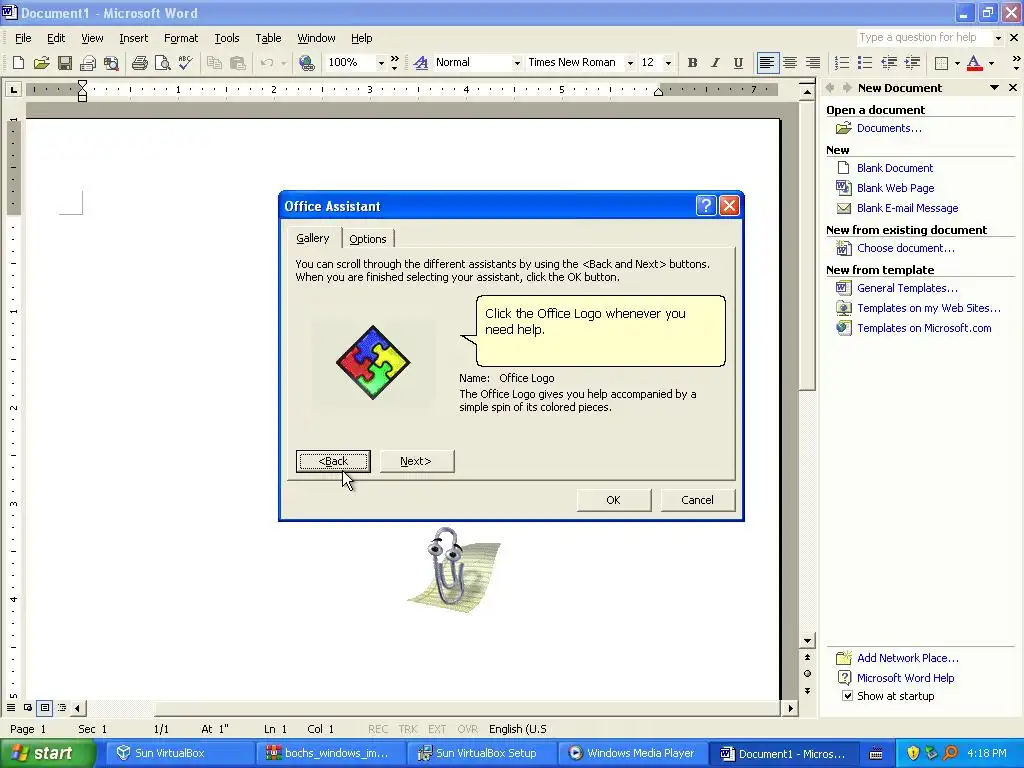Open the Style Normal dropdown
The height and width of the screenshot is (768, 1024).
click(x=517, y=63)
